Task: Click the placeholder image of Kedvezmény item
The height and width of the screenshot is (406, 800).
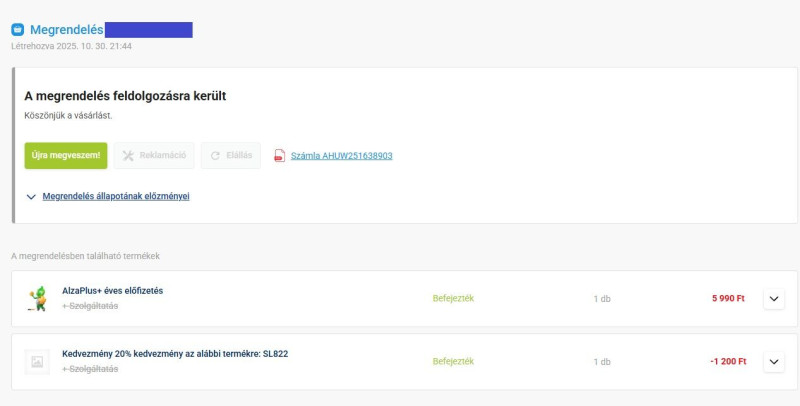Action: 37,362
